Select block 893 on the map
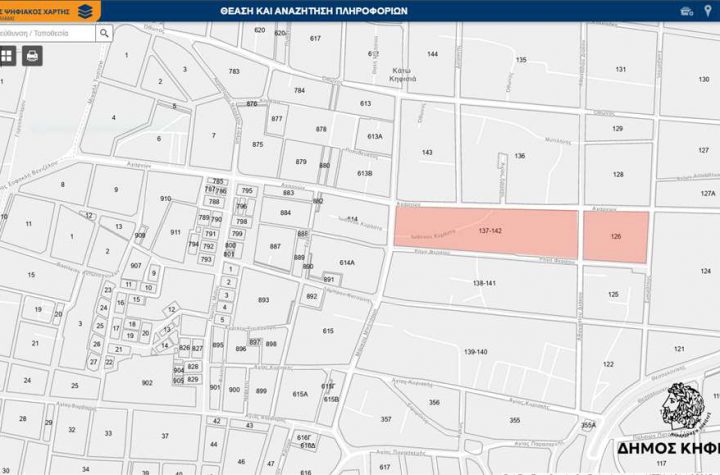Image resolution: width=720 pixels, height=475 pixels. click(263, 300)
